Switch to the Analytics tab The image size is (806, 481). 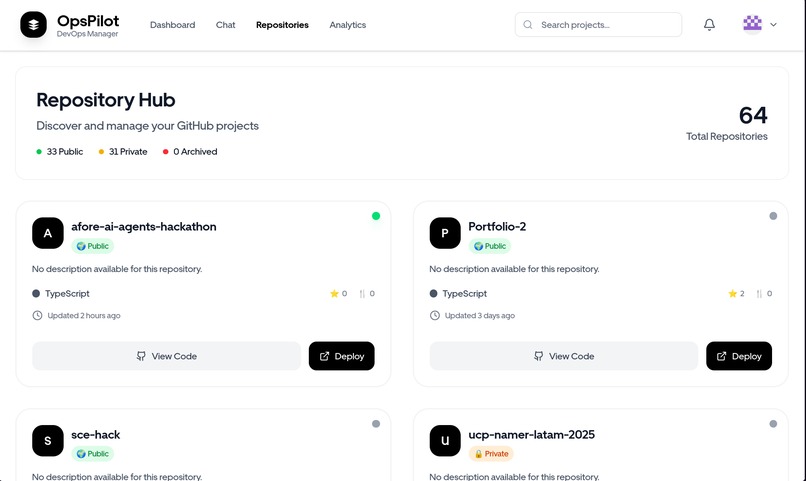point(347,25)
